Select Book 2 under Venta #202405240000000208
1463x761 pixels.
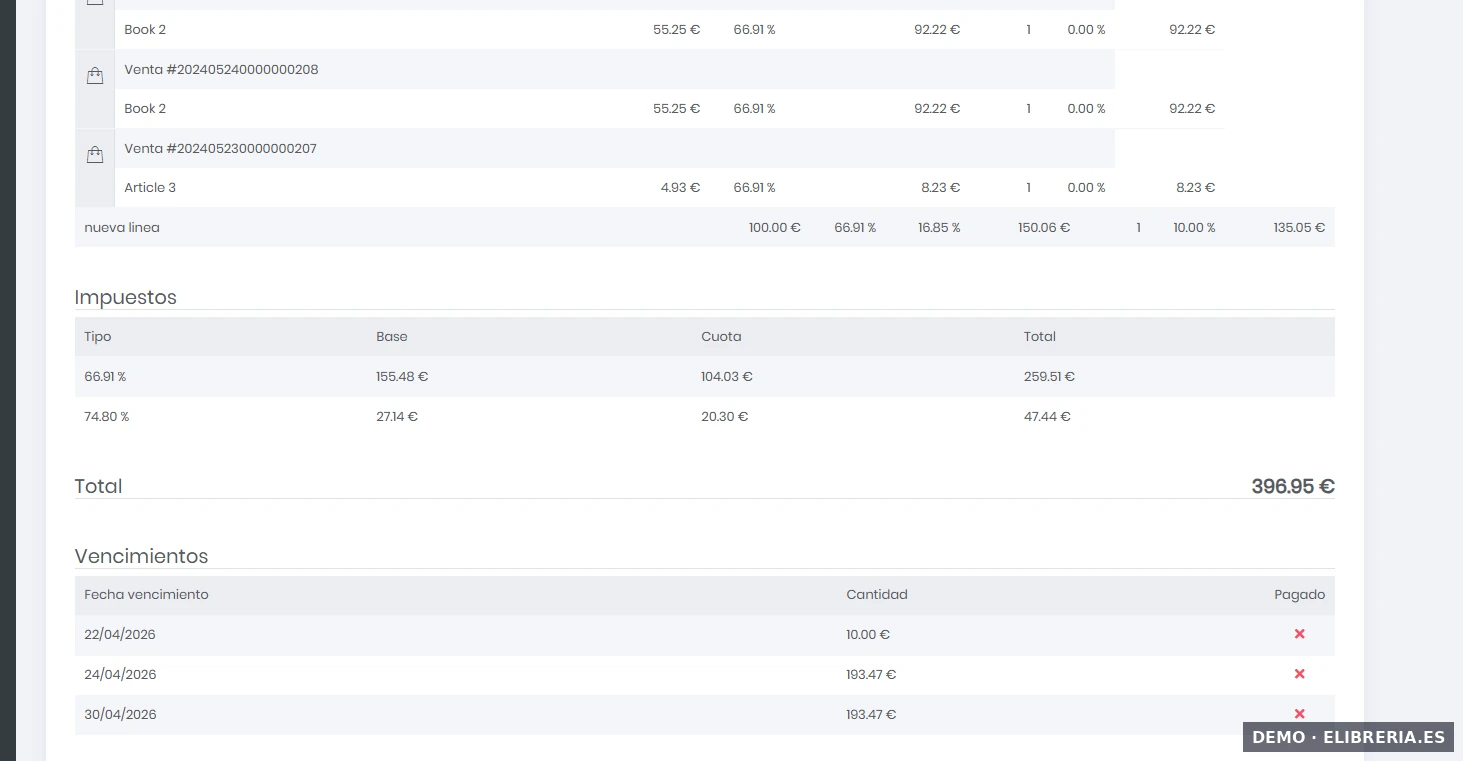pyautogui.click(x=145, y=109)
